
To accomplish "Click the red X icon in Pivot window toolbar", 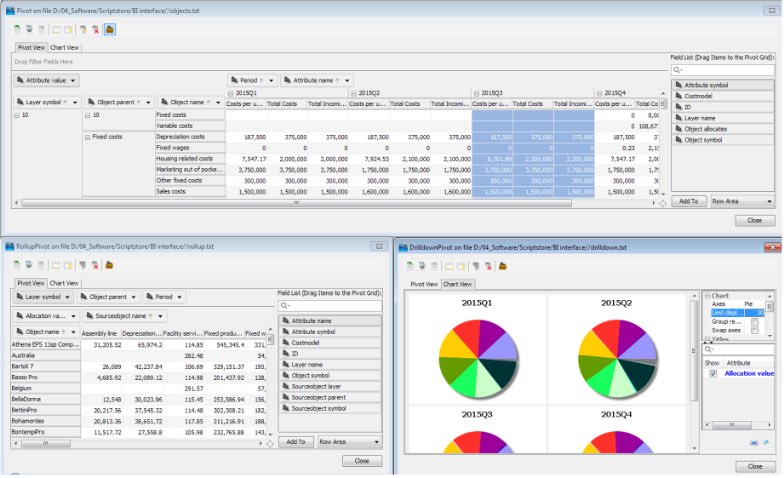I will click(96, 30).
